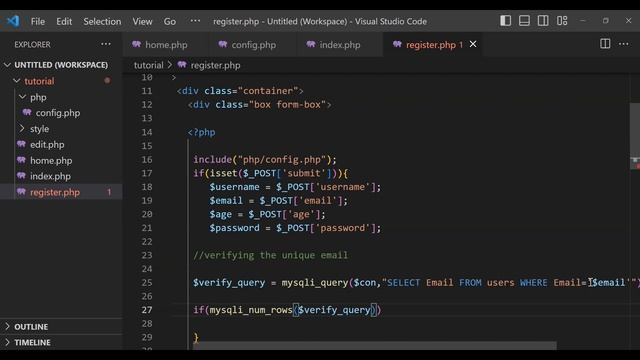Screen dimensions: 640x360
Task: Click the modified dot on tutorial folder
Action: point(107,81)
